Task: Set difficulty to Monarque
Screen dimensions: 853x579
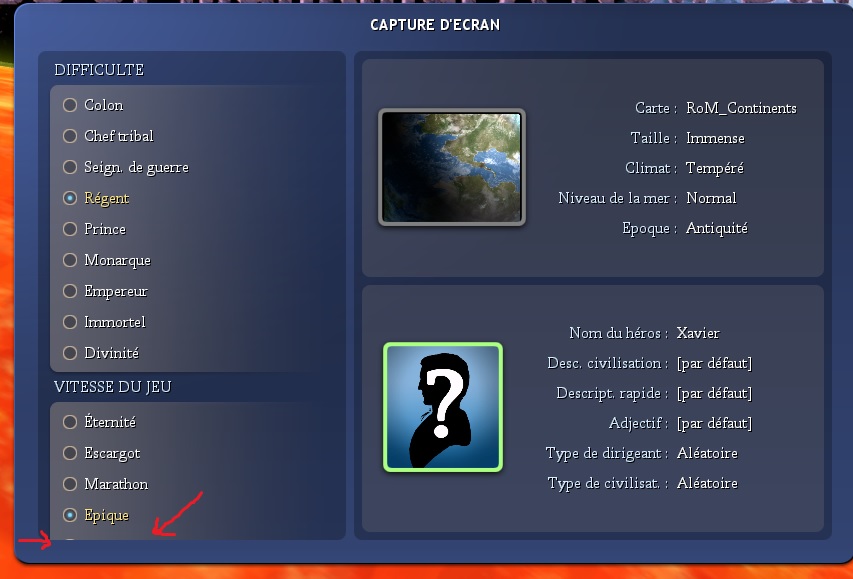Action: click(x=70, y=260)
